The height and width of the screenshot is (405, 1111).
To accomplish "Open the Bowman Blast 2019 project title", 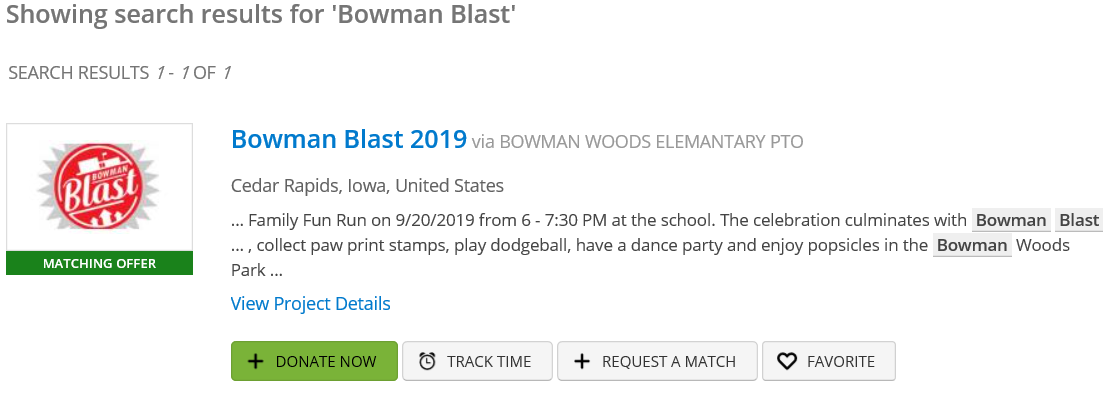I will (349, 139).
